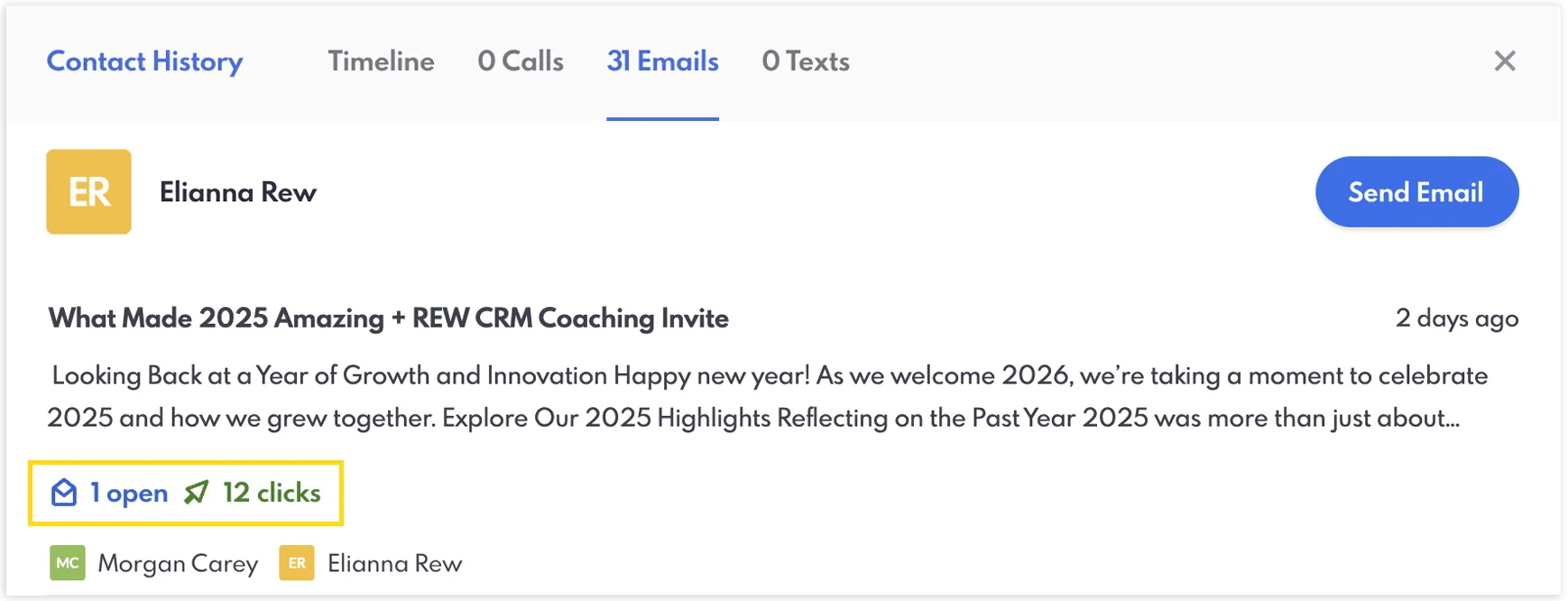Click Elianna Rew's contact name
Screen dimensions: 1568x601
[x=237, y=191]
